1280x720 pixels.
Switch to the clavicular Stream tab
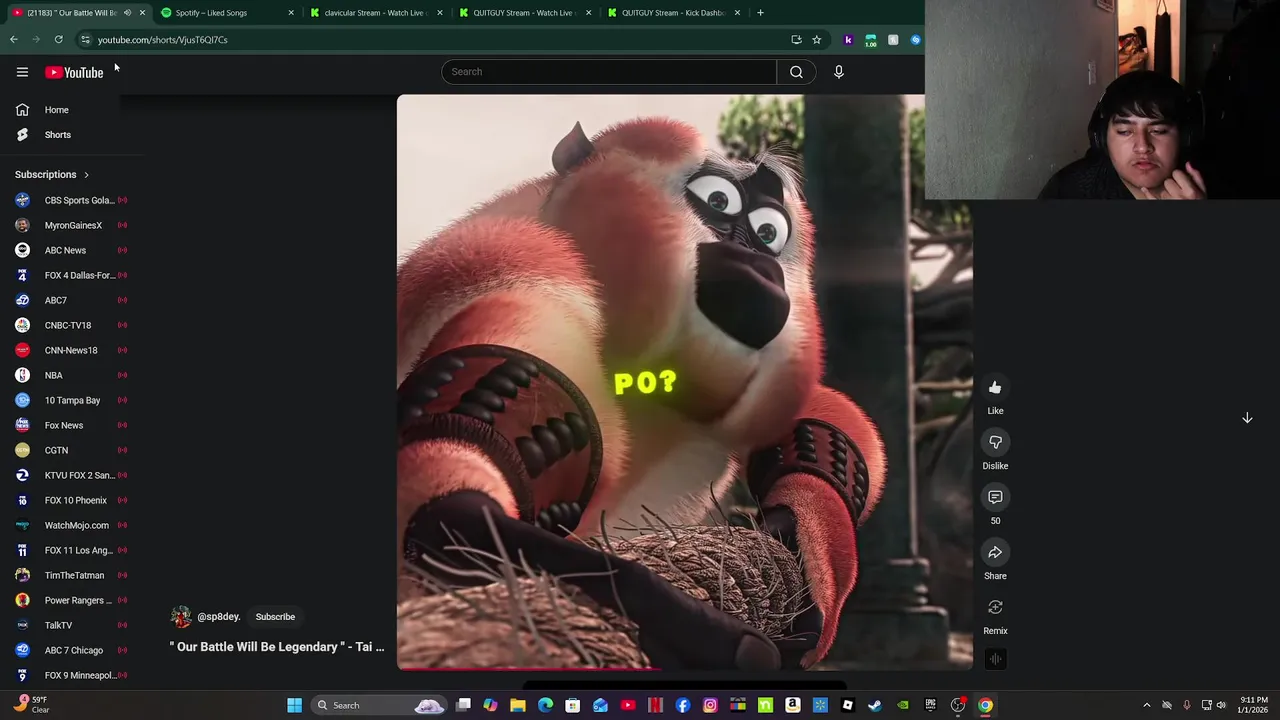(x=376, y=13)
